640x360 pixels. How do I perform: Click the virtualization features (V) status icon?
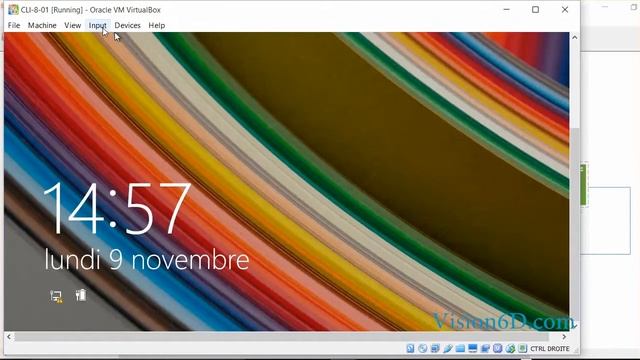[497, 349]
